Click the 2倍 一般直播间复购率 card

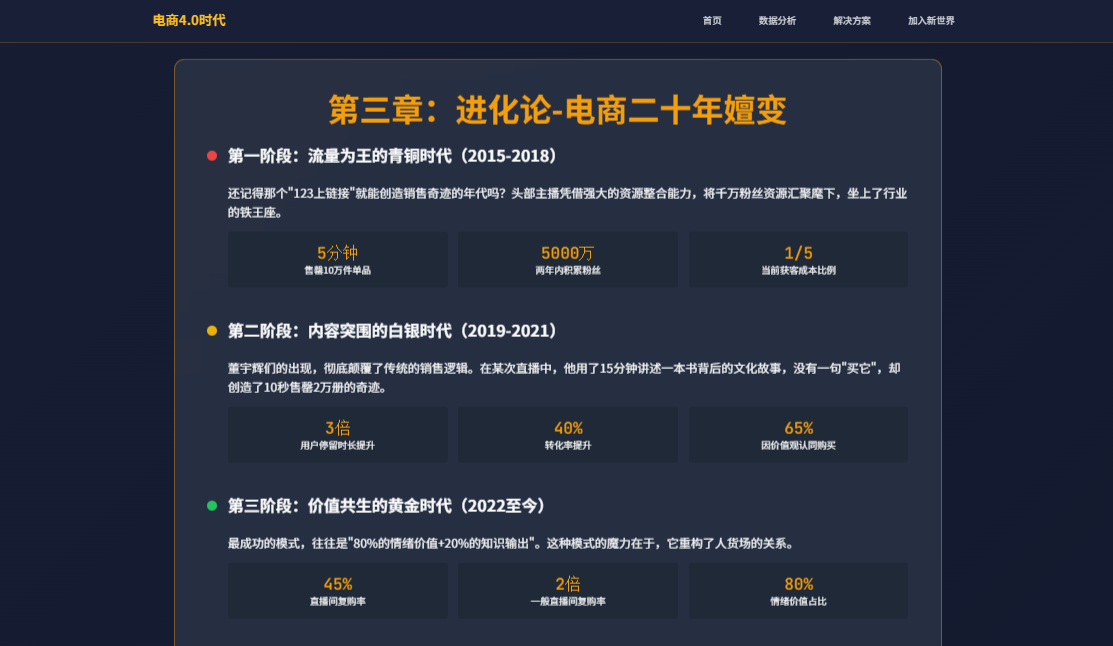point(568,591)
